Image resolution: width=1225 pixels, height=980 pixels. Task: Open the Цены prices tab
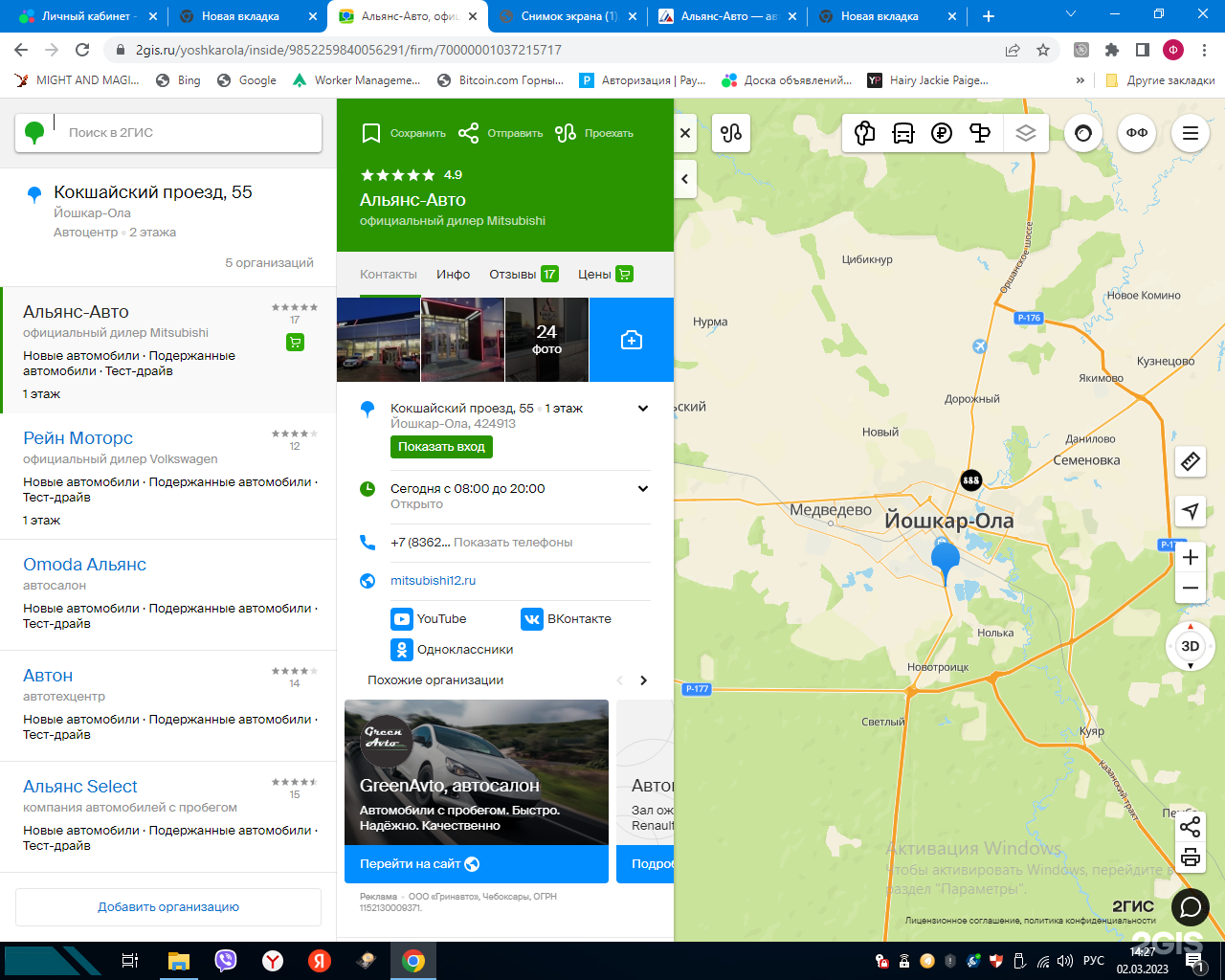606,274
